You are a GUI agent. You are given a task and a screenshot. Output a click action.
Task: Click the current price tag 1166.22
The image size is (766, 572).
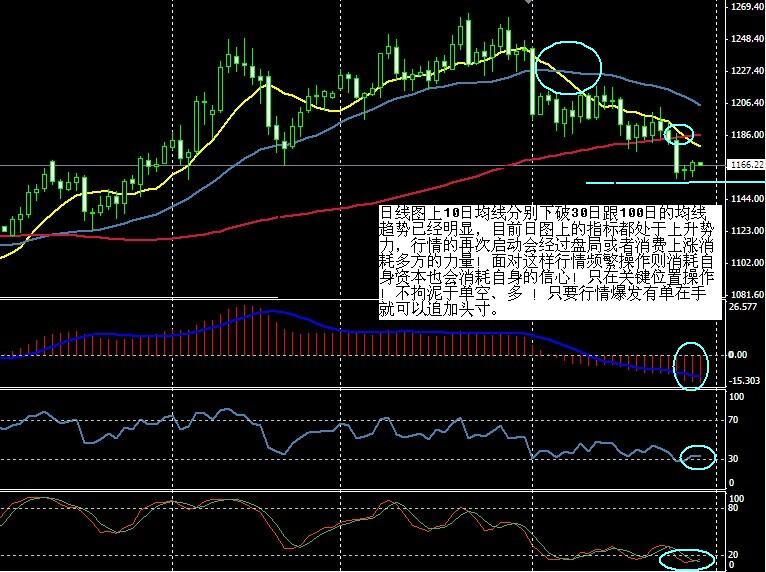click(x=746, y=165)
